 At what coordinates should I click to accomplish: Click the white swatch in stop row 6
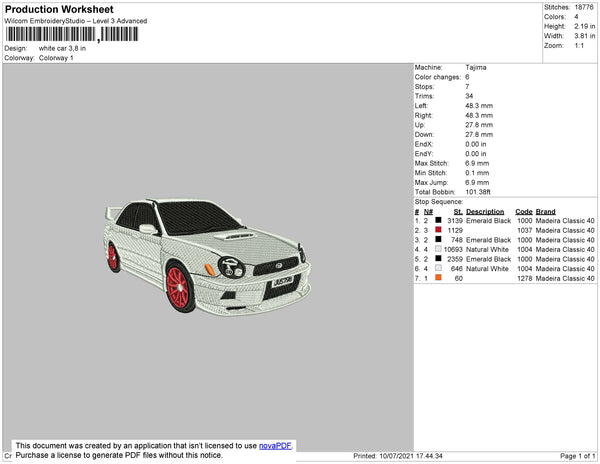(x=438, y=269)
